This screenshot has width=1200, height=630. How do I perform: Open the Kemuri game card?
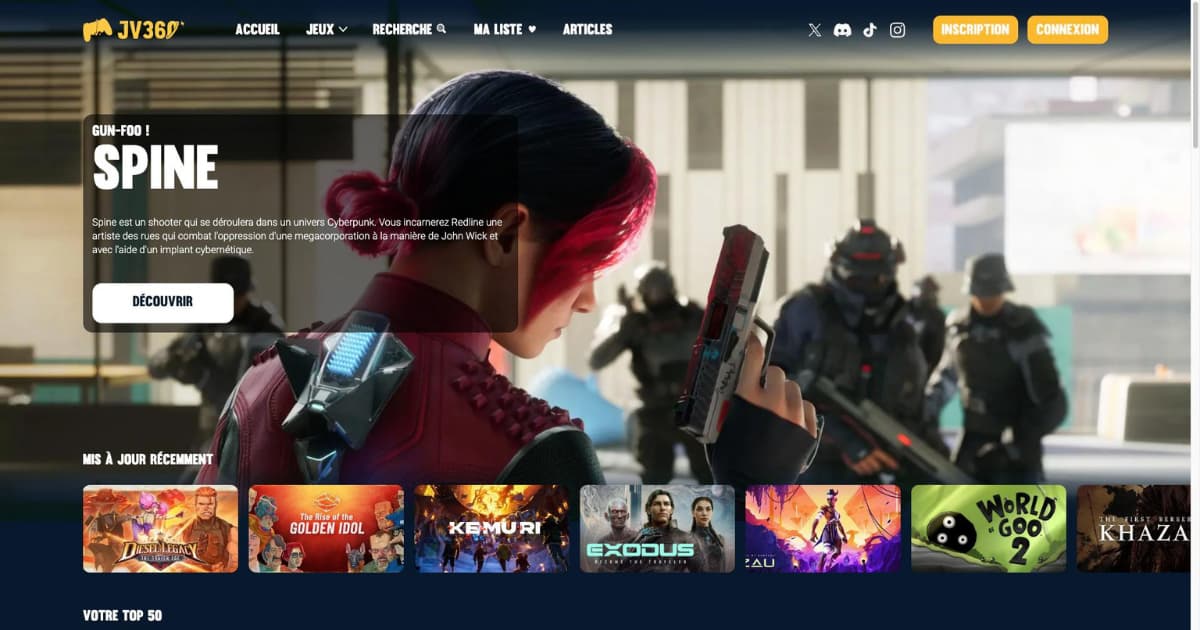click(x=492, y=529)
